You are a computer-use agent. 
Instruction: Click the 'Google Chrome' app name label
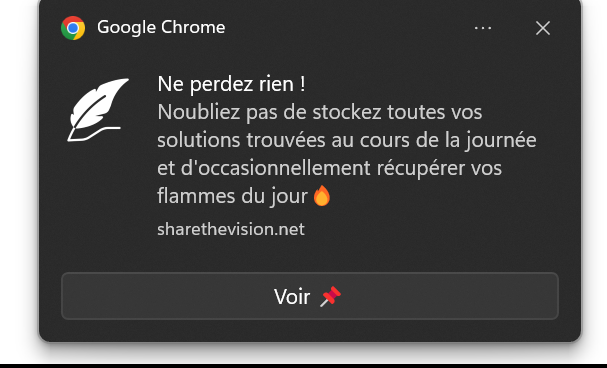coord(161,27)
